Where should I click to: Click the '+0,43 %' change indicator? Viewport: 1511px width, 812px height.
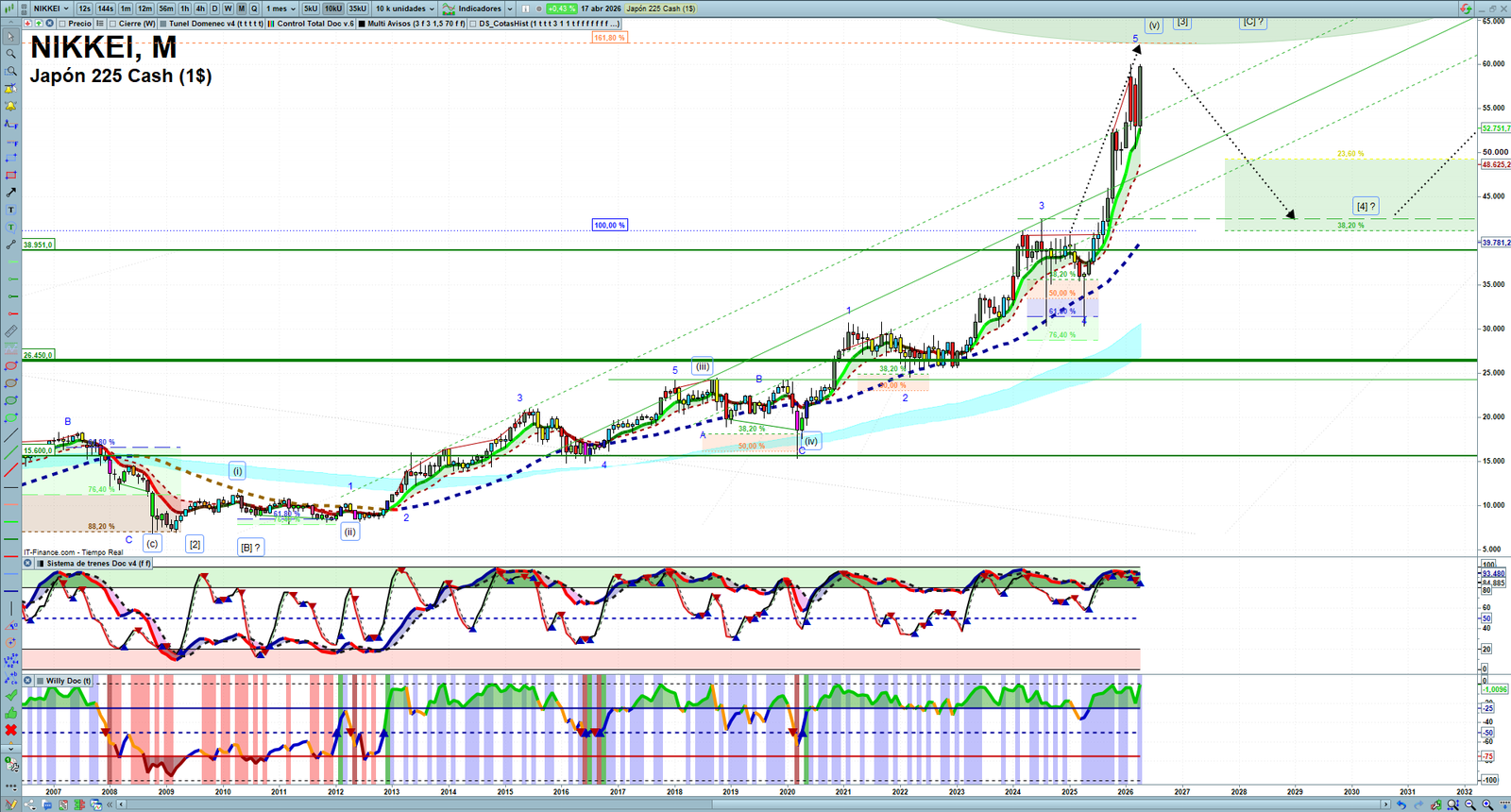click(x=561, y=8)
